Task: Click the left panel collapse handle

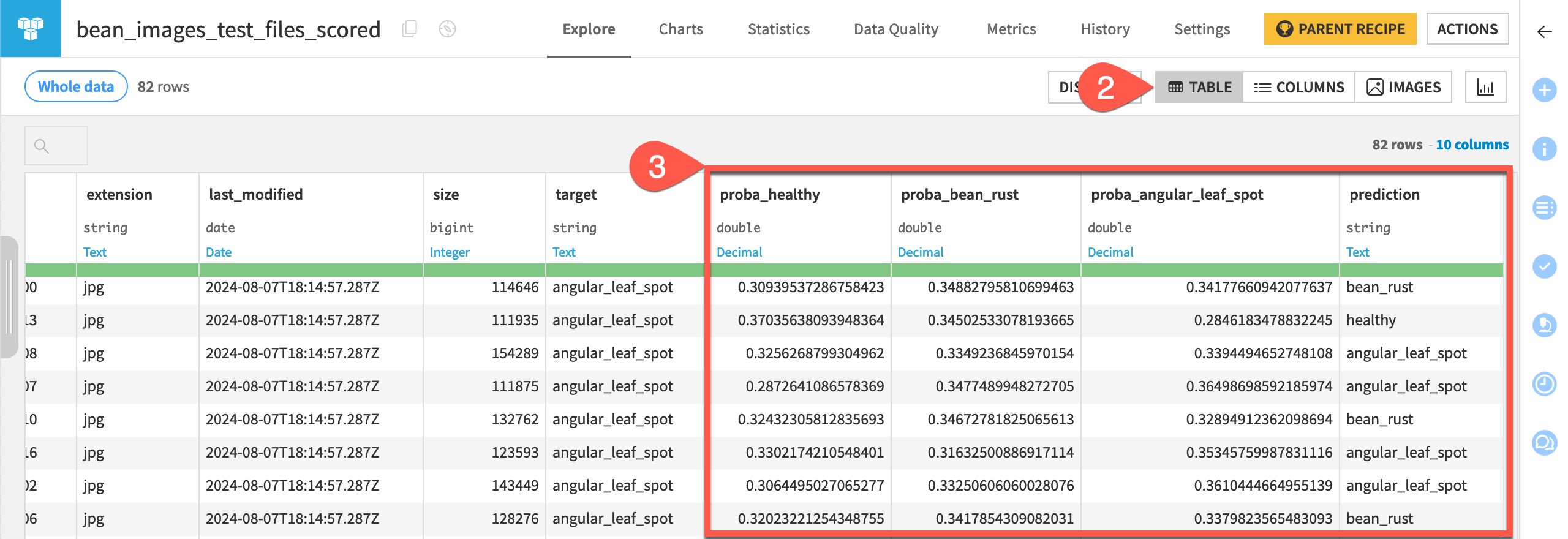Action: pyautogui.click(x=9, y=297)
